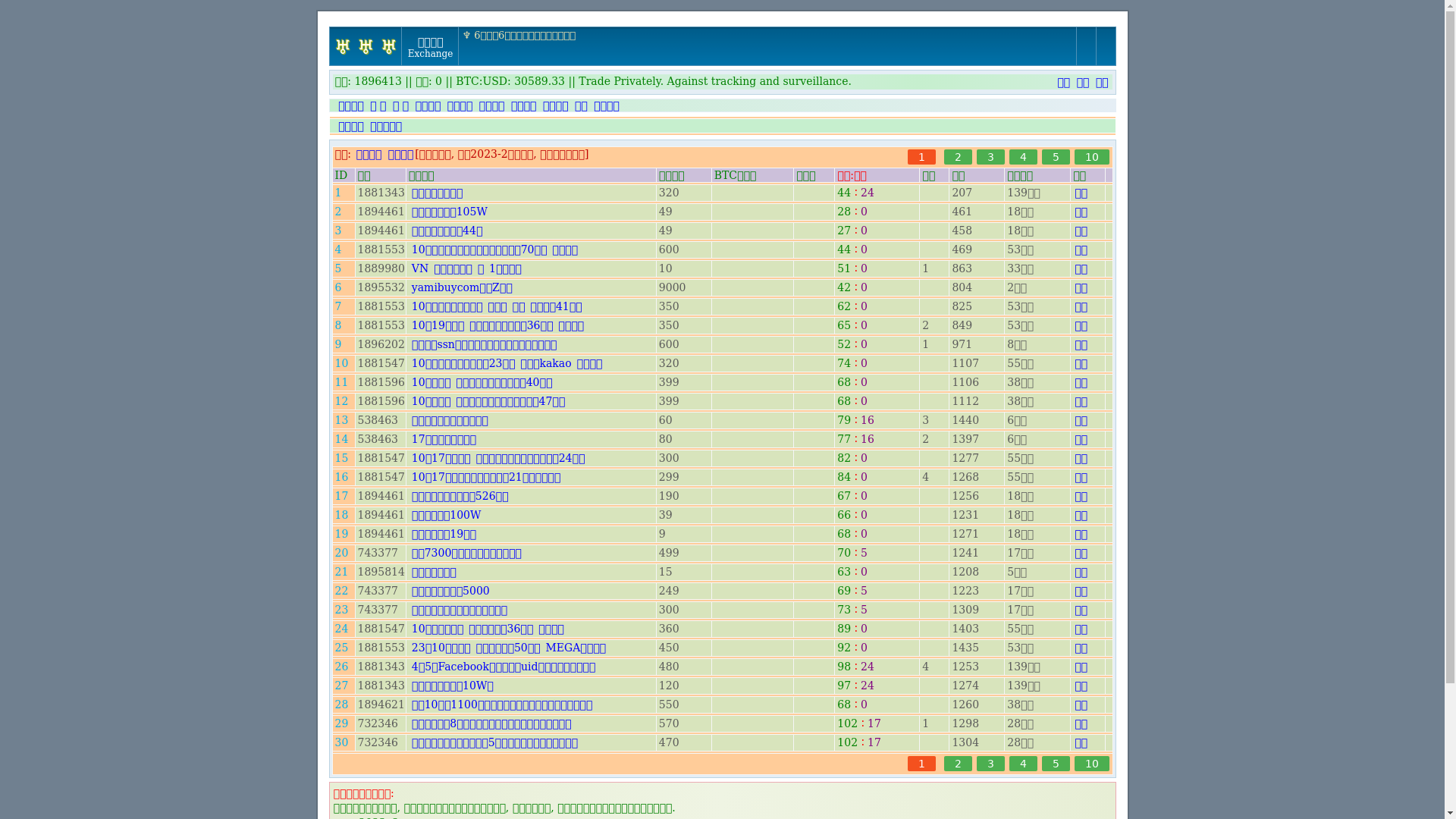Open the listing containing MEGA
Viewport: 1456px width, 819px height.
508,648
